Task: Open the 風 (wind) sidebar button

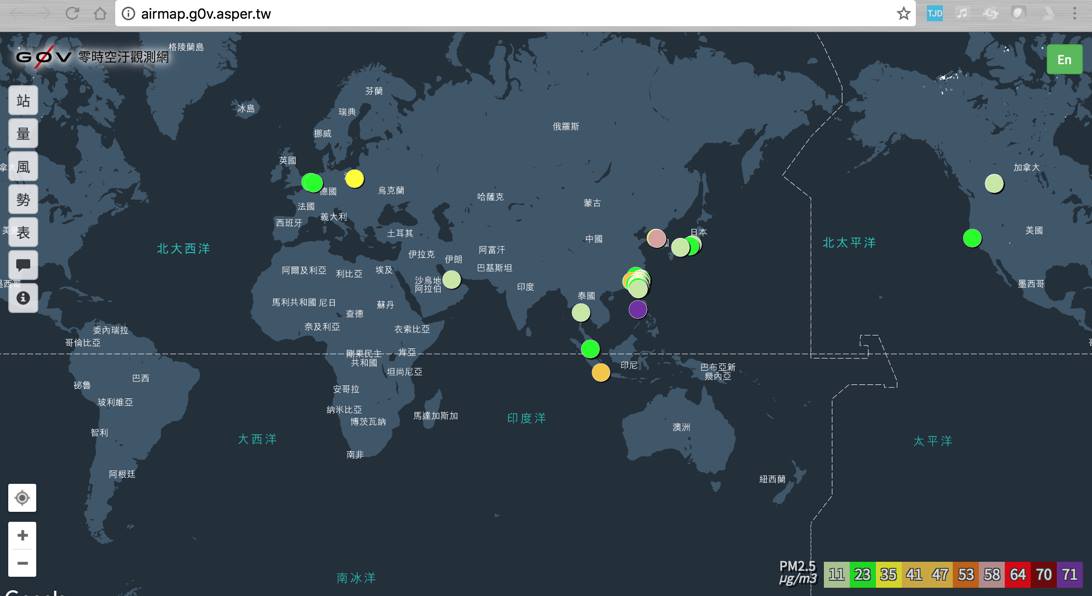Action: [x=23, y=166]
